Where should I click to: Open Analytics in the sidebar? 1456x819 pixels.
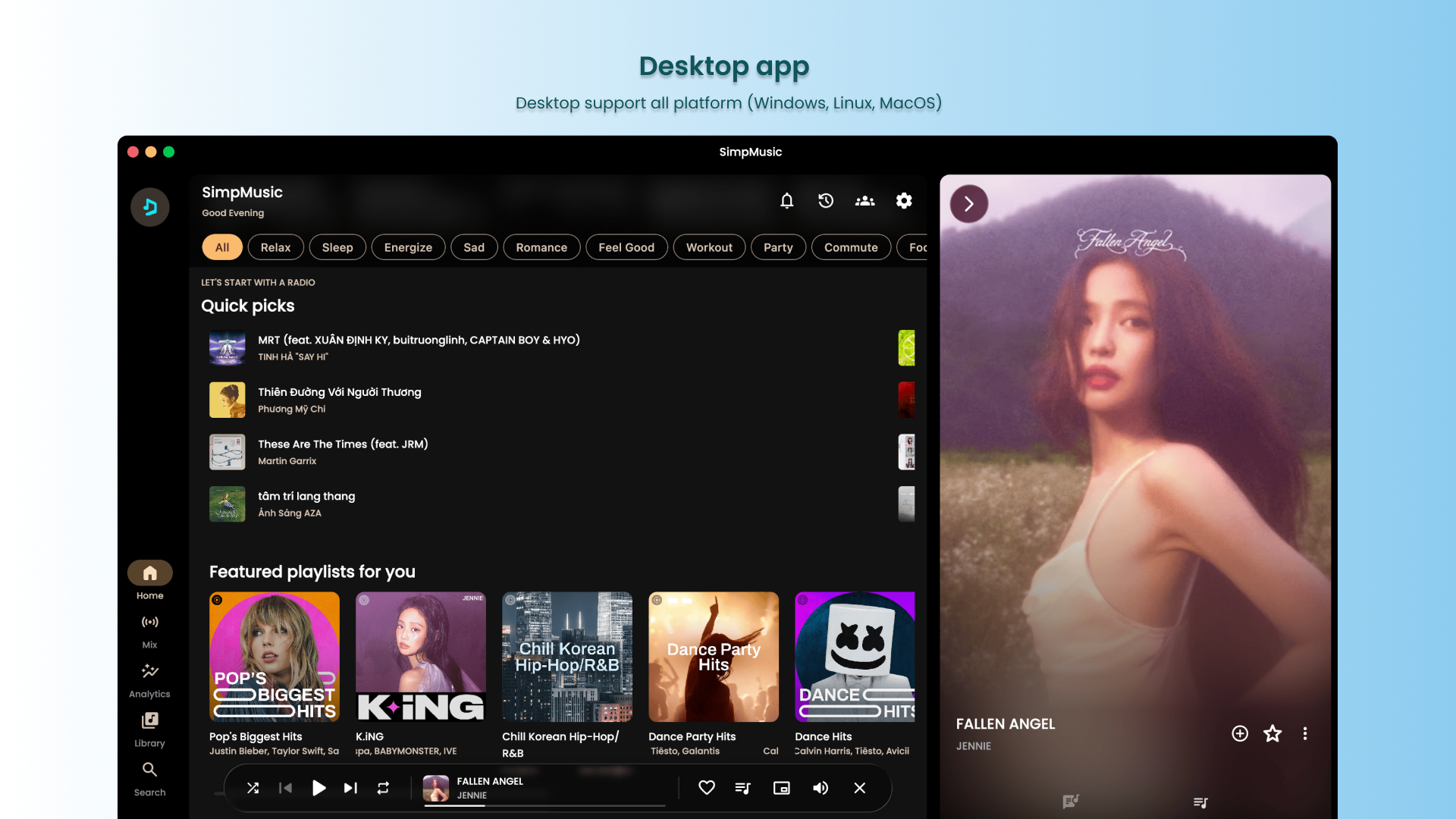[149, 681]
